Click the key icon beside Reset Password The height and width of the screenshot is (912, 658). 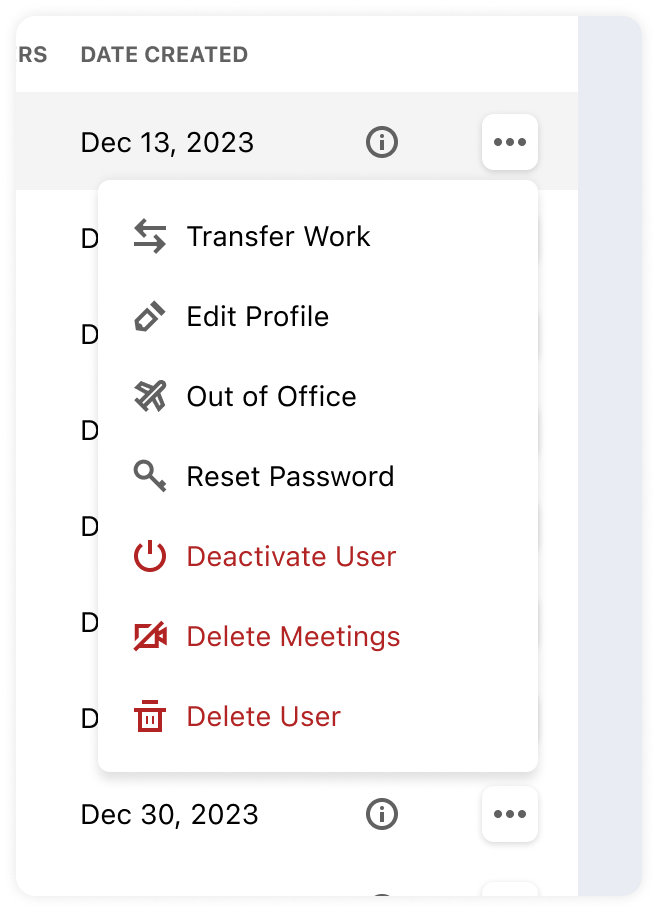(x=148, y=476)
